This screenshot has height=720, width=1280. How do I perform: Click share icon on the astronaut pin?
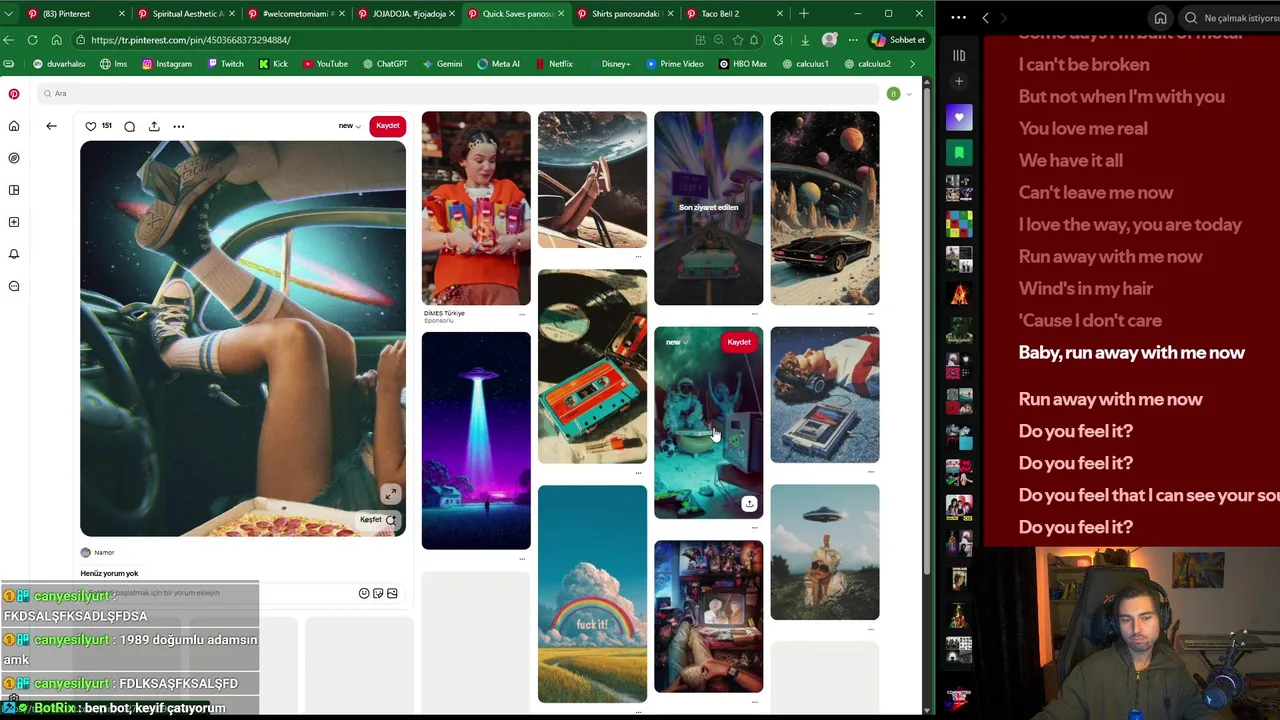749,503
